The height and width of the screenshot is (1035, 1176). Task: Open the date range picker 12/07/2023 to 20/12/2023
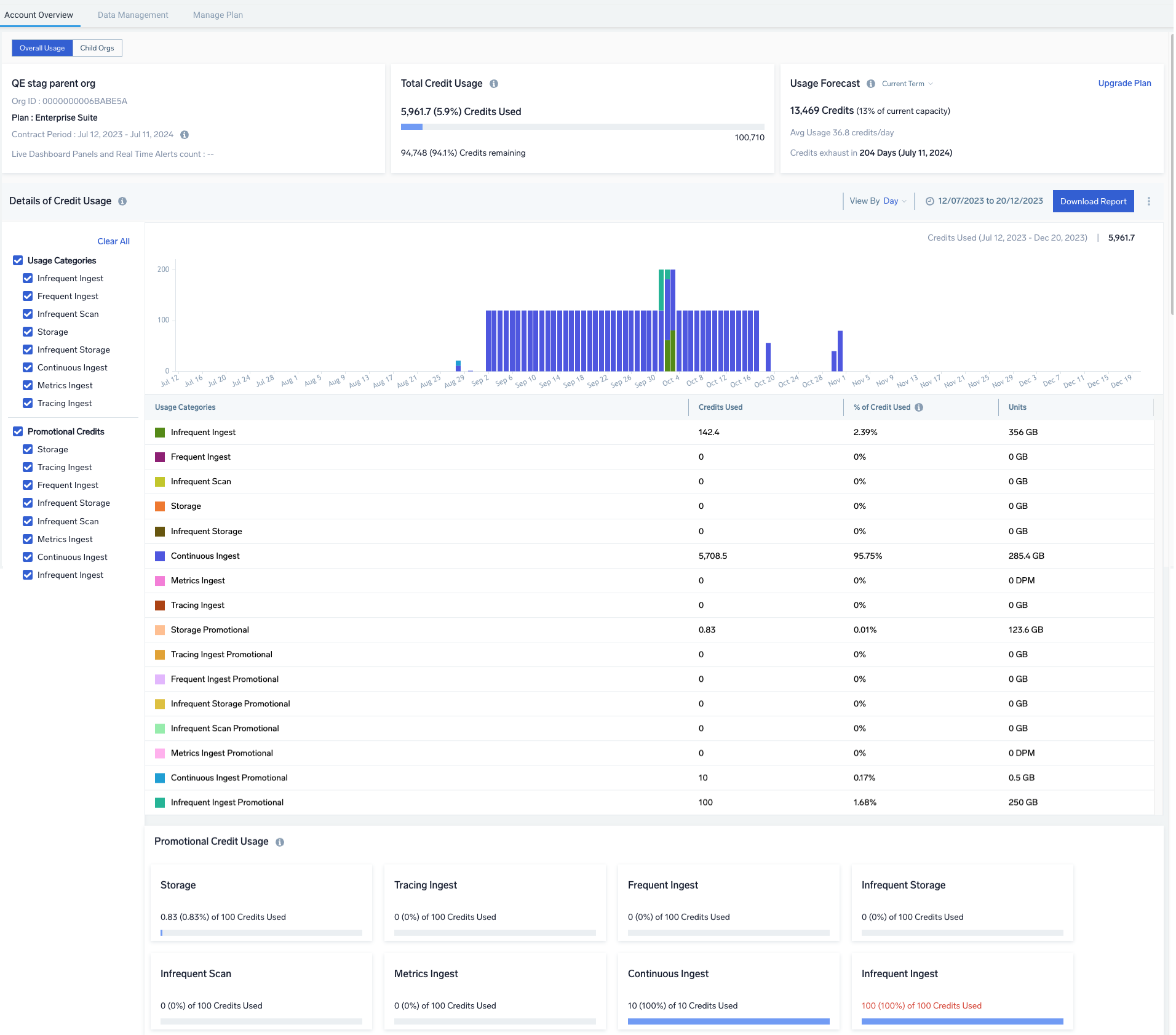(x=990, y=201)
